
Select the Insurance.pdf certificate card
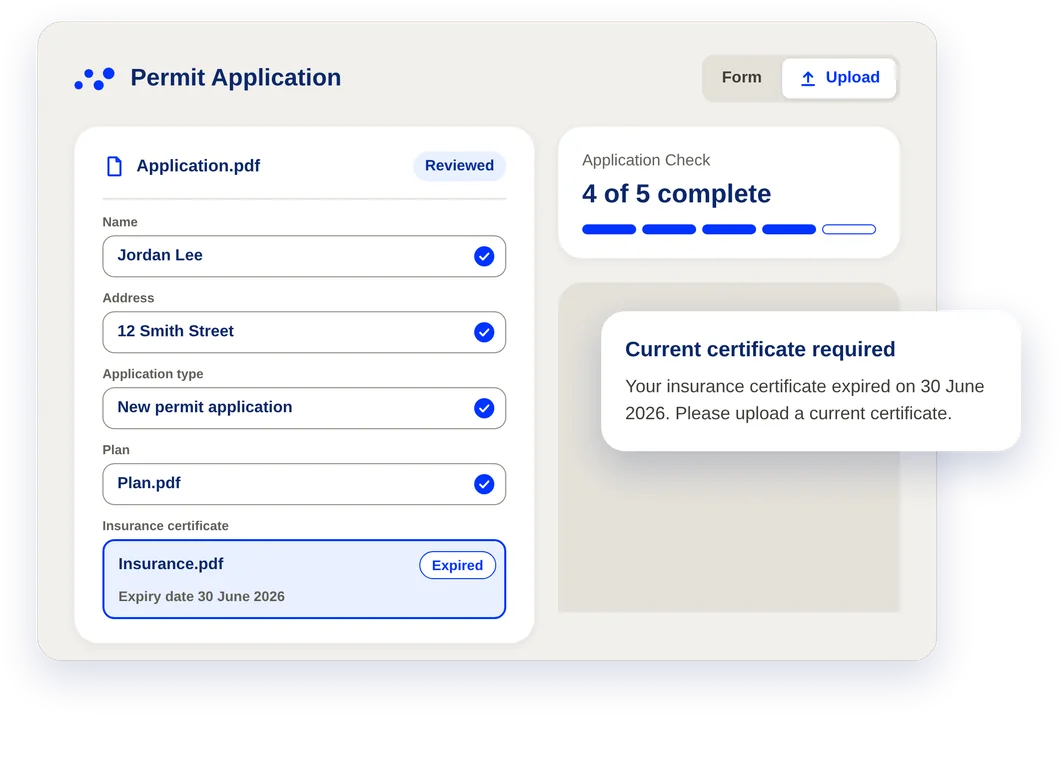click(304, 579)
